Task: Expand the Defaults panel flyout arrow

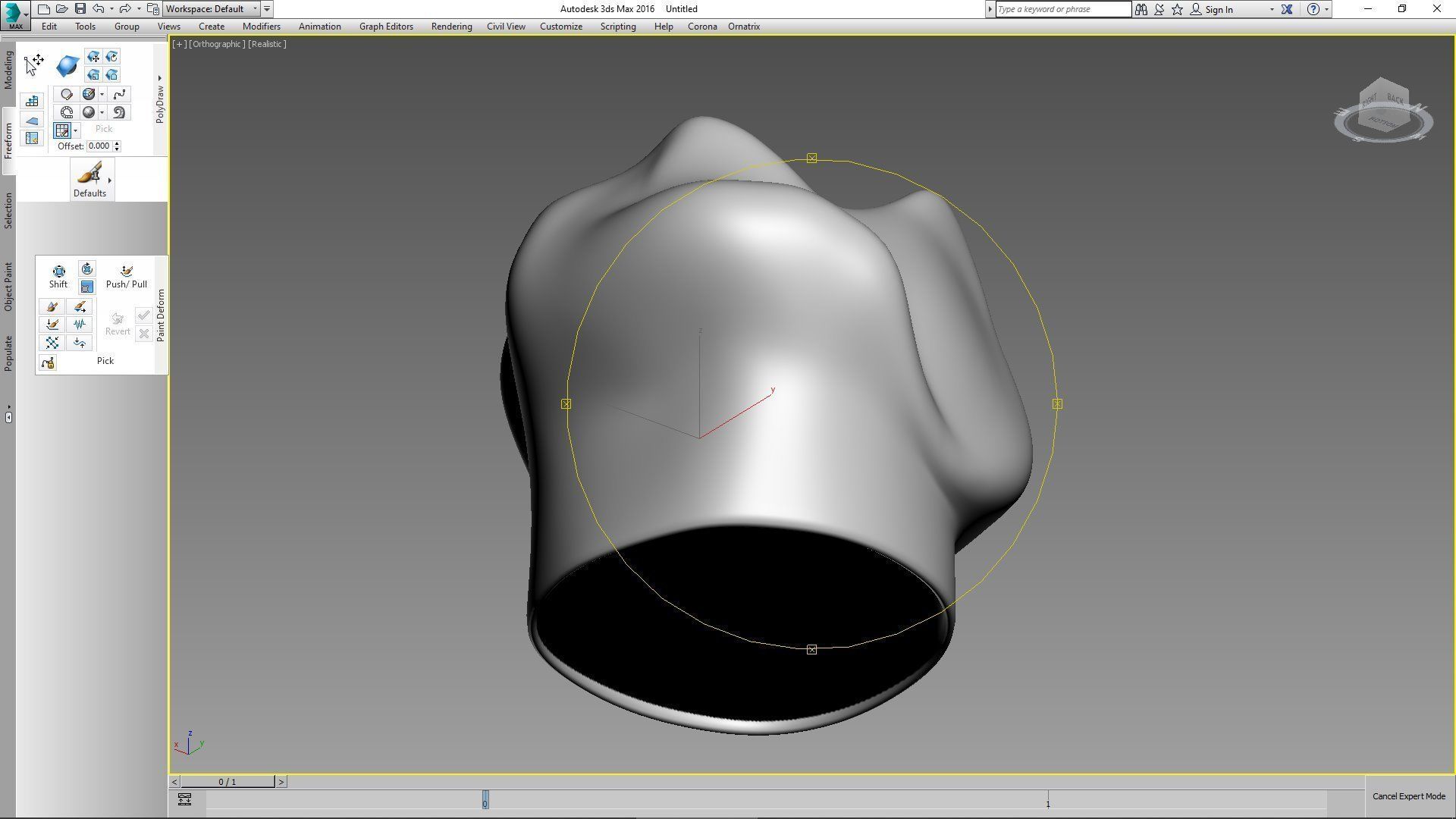Action: 110,180
